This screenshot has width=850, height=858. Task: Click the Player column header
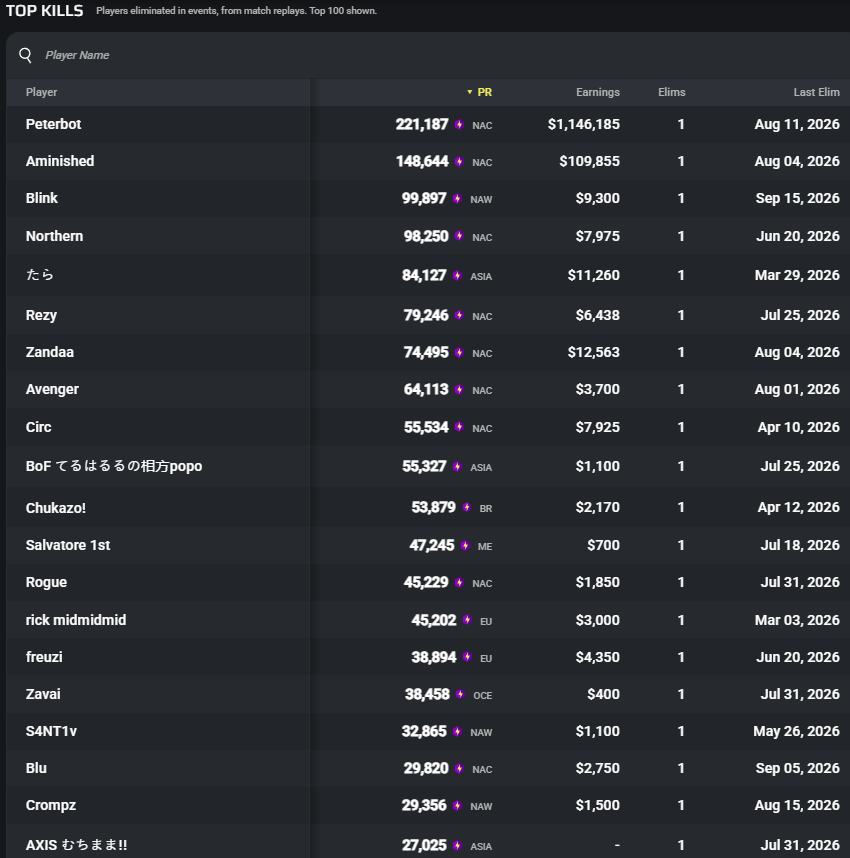[42, 92]
